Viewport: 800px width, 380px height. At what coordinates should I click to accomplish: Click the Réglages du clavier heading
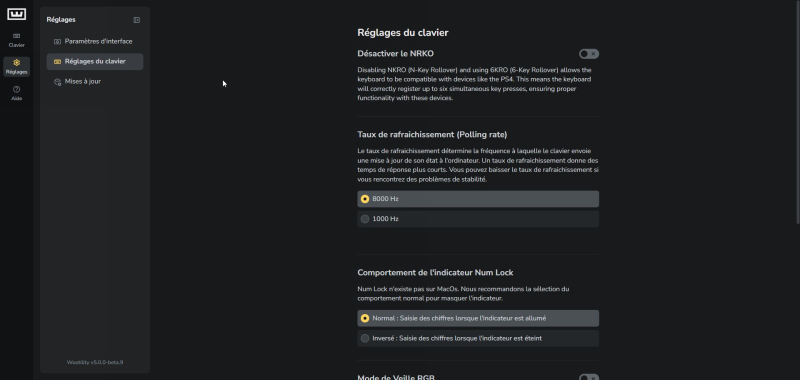tap(403, 33)
